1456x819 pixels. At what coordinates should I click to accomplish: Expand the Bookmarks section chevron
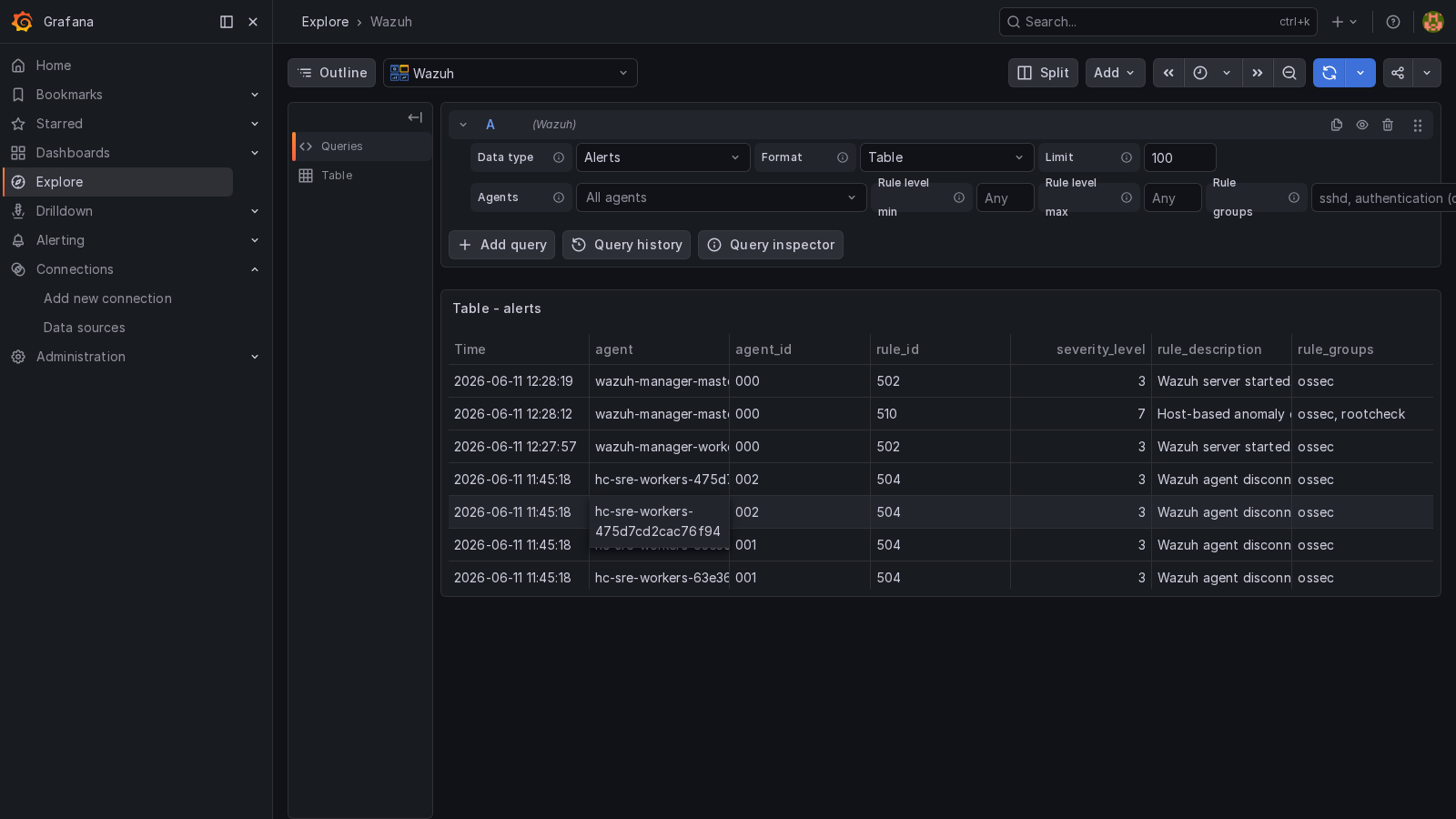(255, 95)
